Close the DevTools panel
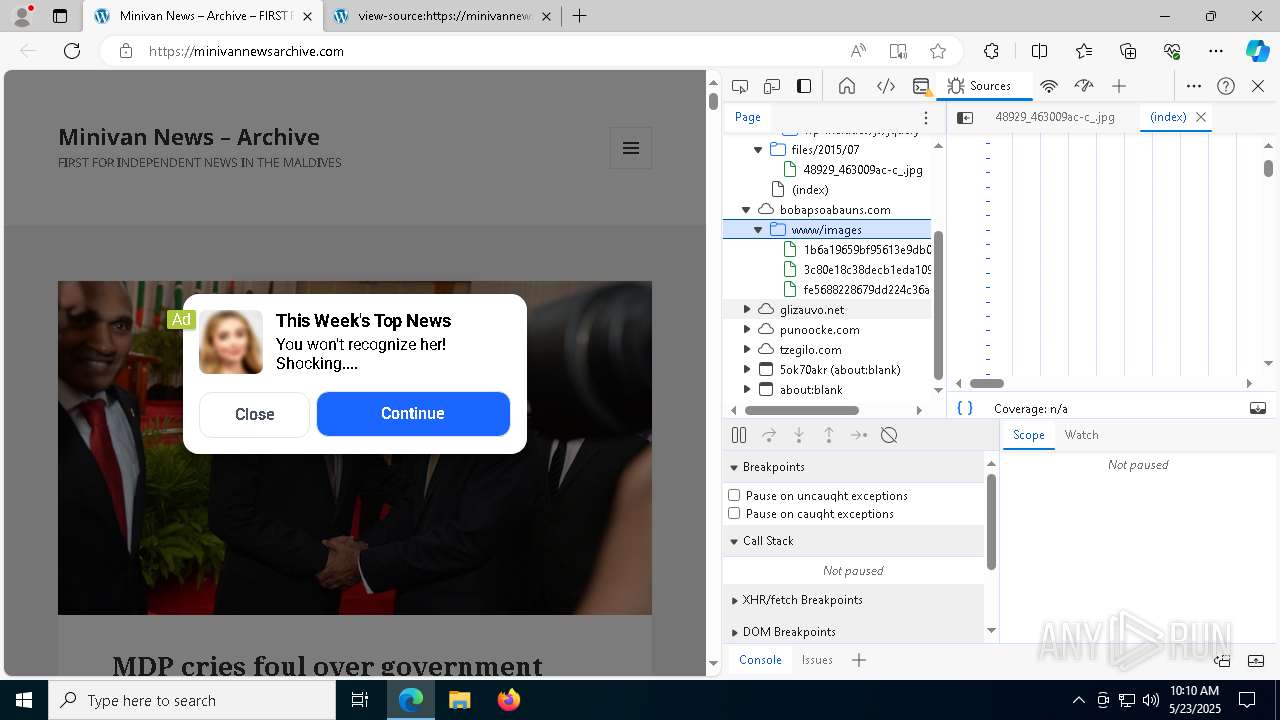Screen dimensions: 1280x720 coord(1258,86)
